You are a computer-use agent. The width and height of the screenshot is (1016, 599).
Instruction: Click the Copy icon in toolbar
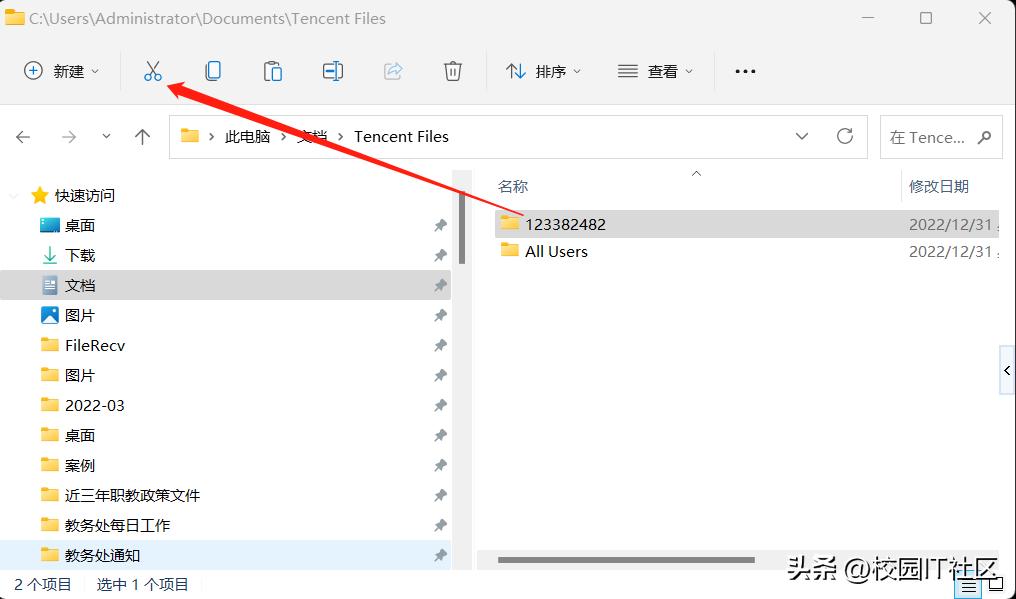[213, 71]
